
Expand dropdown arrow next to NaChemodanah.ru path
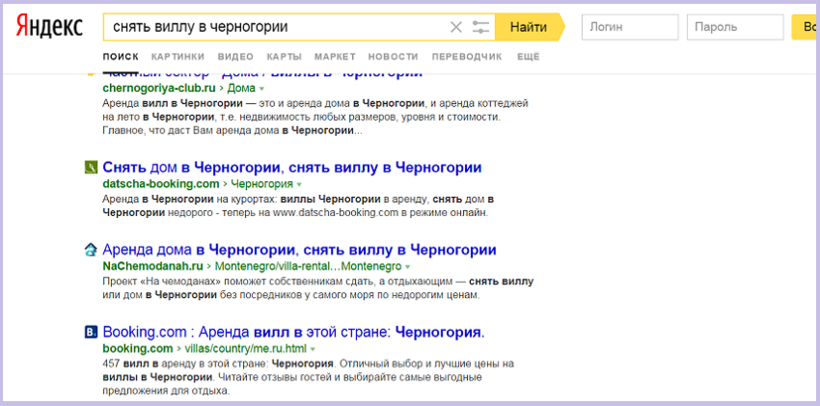click(x=407, y=266)
